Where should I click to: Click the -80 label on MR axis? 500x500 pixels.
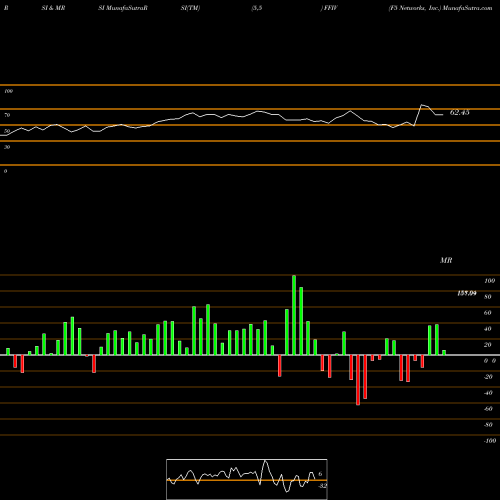point(488,425)
